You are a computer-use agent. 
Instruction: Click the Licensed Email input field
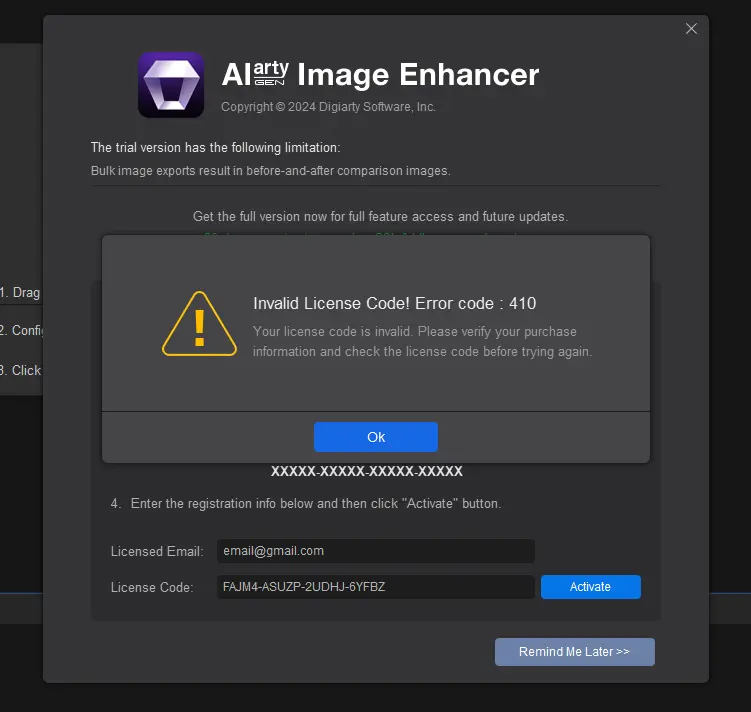[x=376, y=551]
